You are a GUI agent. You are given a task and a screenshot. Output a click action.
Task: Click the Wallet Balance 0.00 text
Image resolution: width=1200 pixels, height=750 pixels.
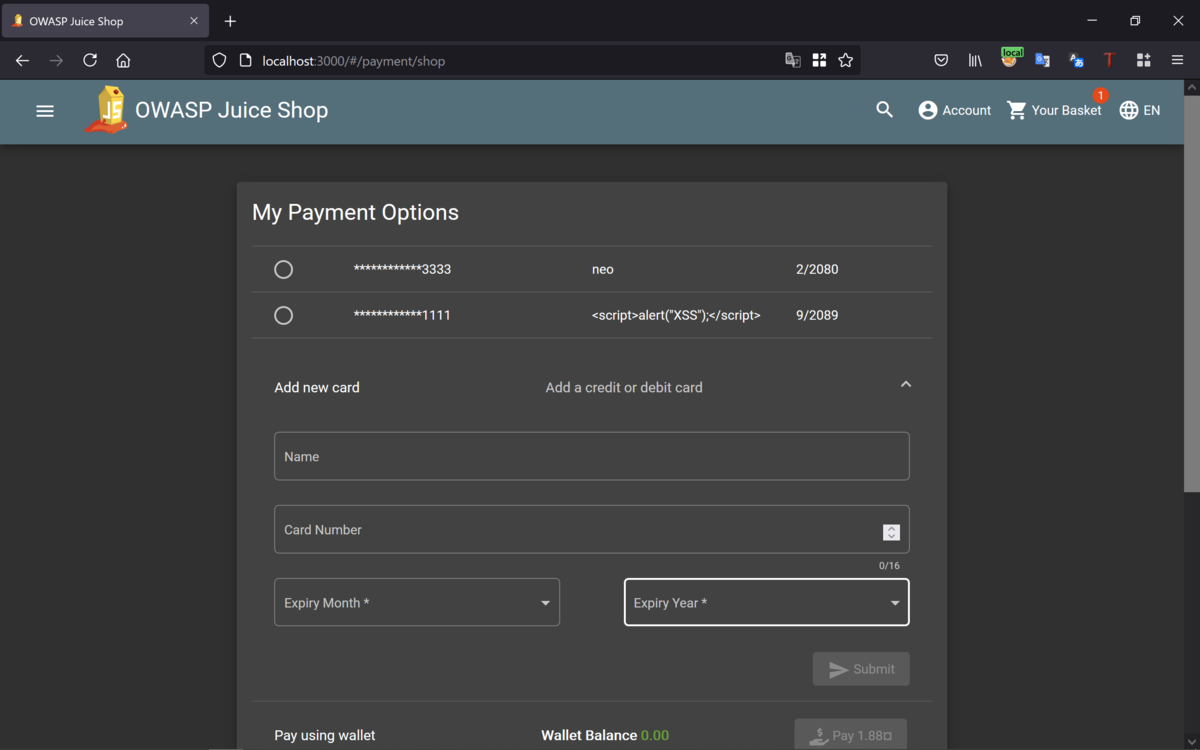pyautogui.click(x=605, y=735)
